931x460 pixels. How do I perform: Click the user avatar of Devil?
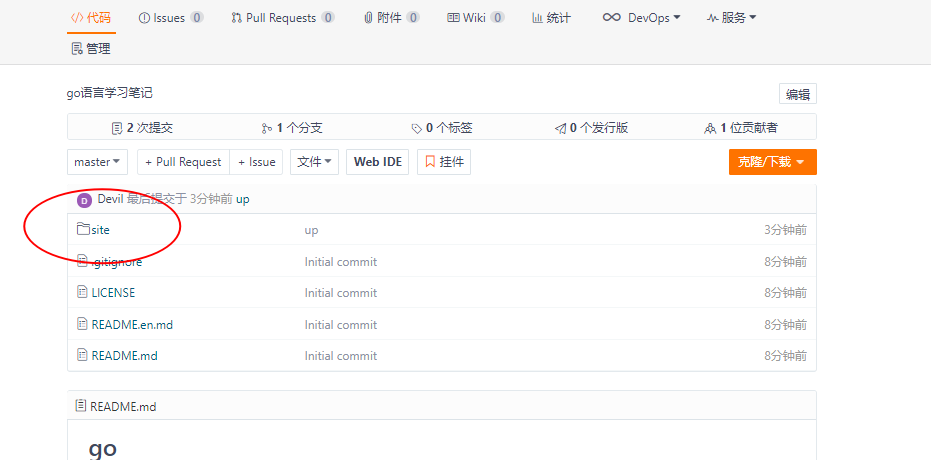(84, 199)
